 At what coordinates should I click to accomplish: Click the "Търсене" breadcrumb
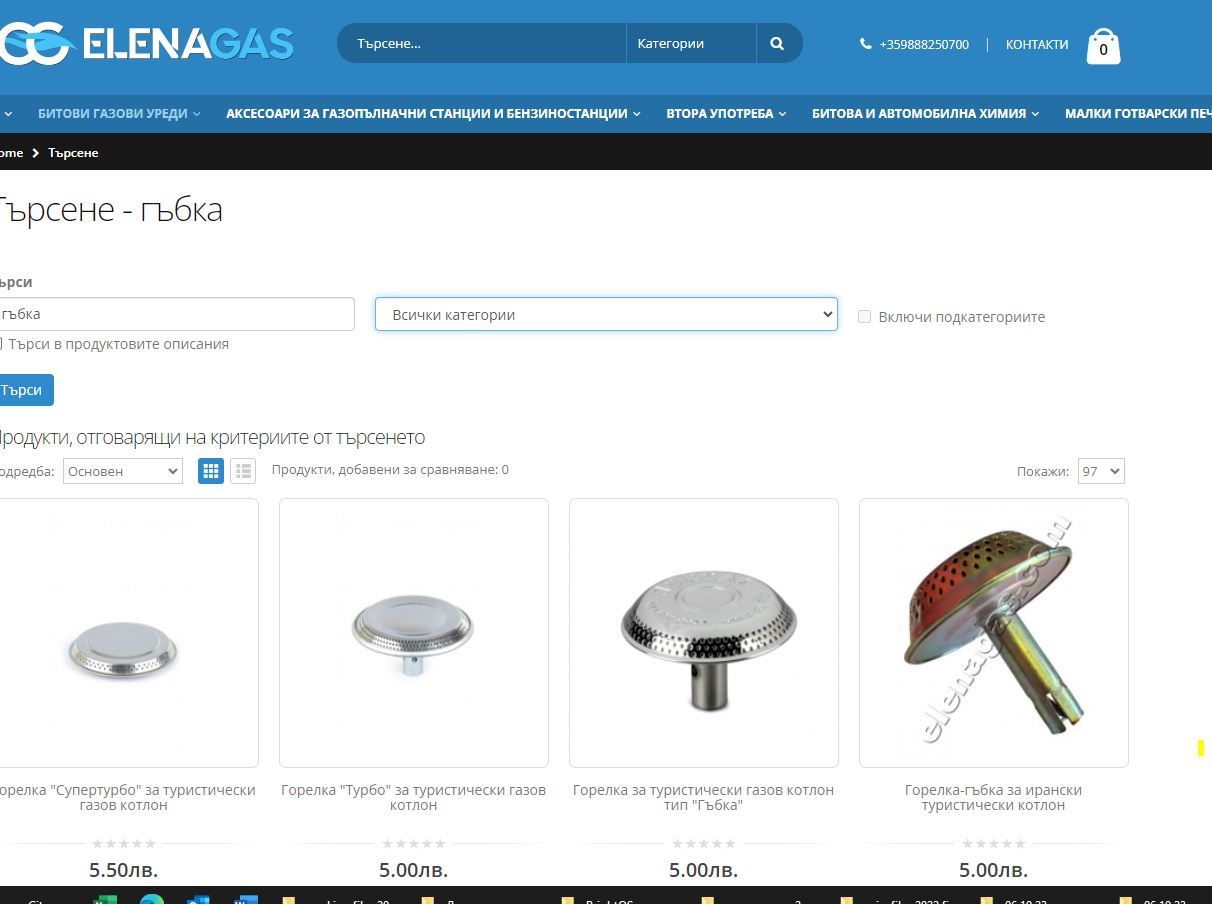click(x=73, y=152)
